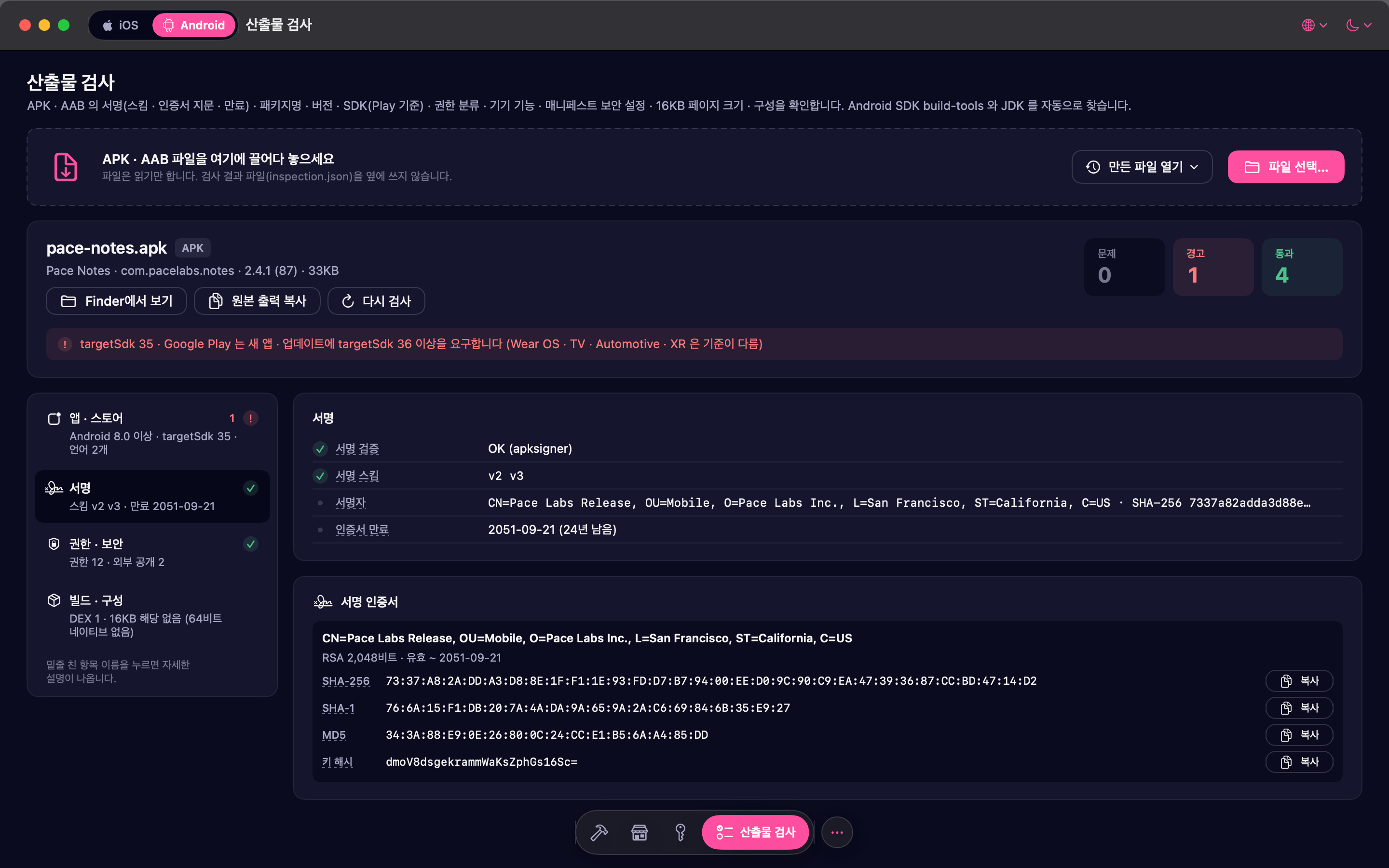Image resolution: width=1389 pixels, height=868 pixels.
Task: Open the more options ellipsis button
Action: click(837, 832)
